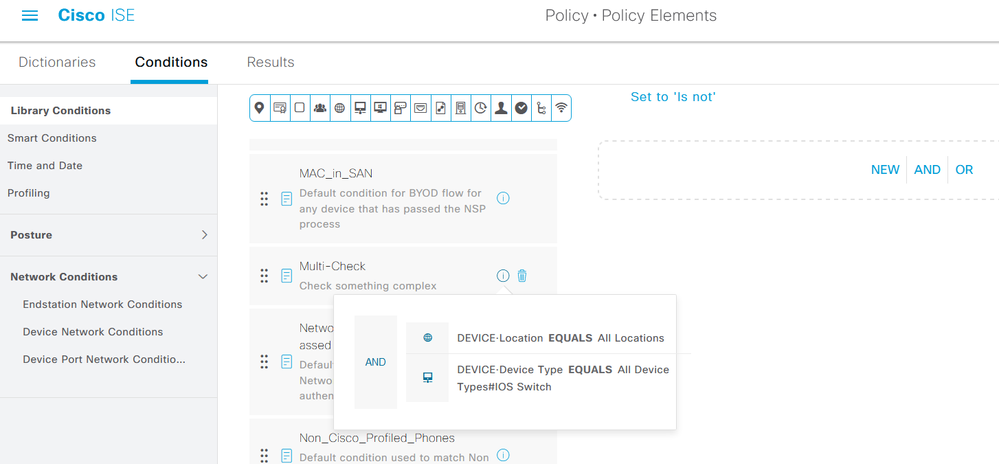Delete the Multi-Check condition via trash icon
Screen dimensions: 999x464
[x=522, y=275]
